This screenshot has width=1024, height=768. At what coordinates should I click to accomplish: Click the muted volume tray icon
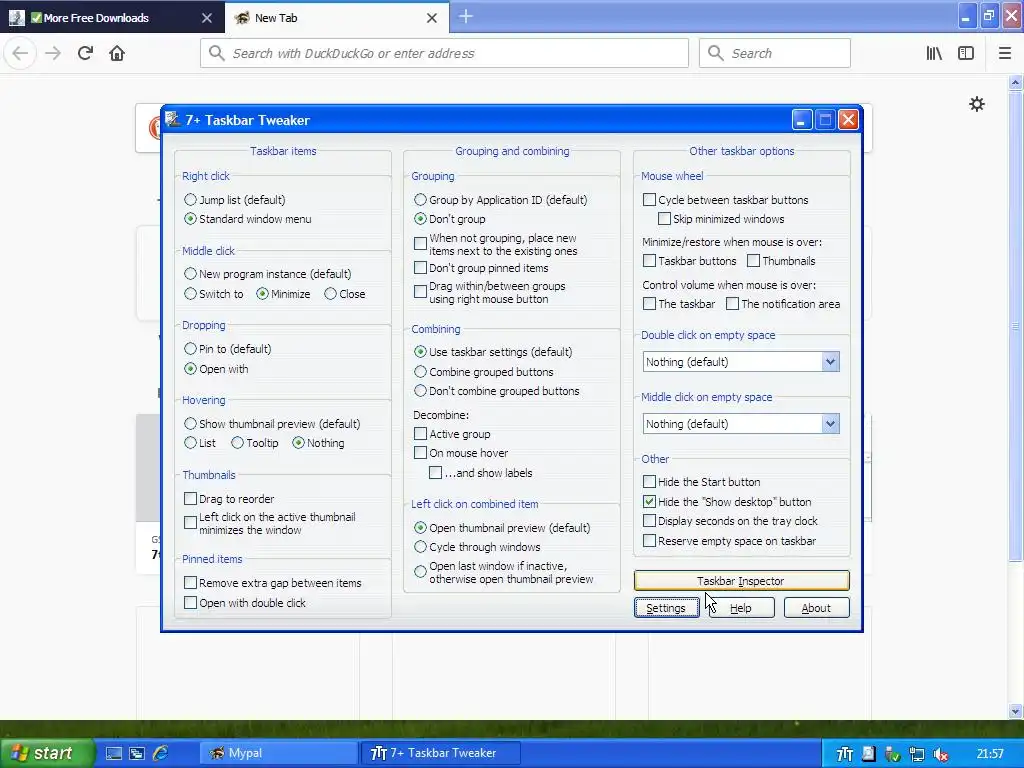941,754
